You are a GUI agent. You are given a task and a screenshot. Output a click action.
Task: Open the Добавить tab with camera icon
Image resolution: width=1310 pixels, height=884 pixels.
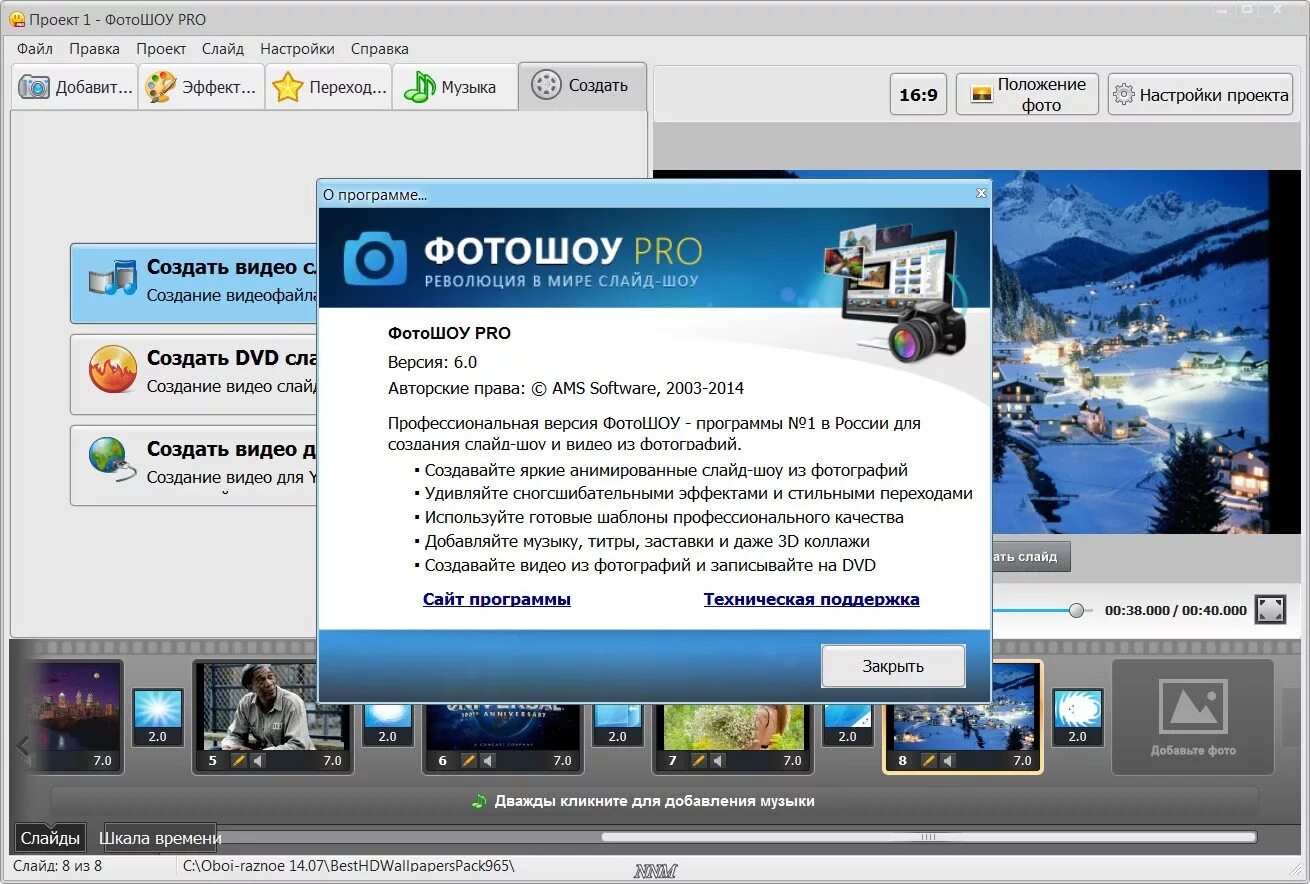click(x=75, y=87)
